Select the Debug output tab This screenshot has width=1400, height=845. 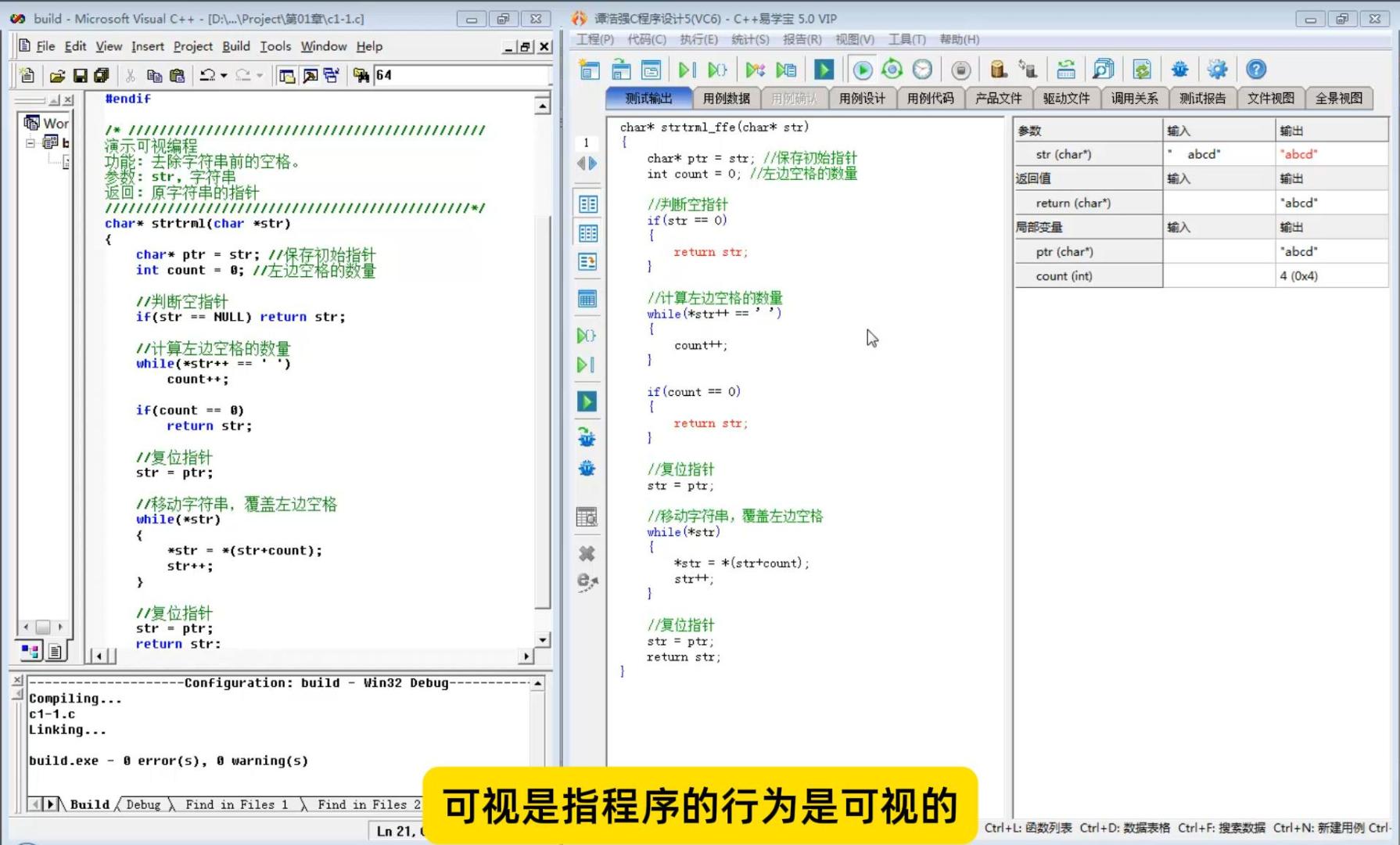tap(143, 804)
